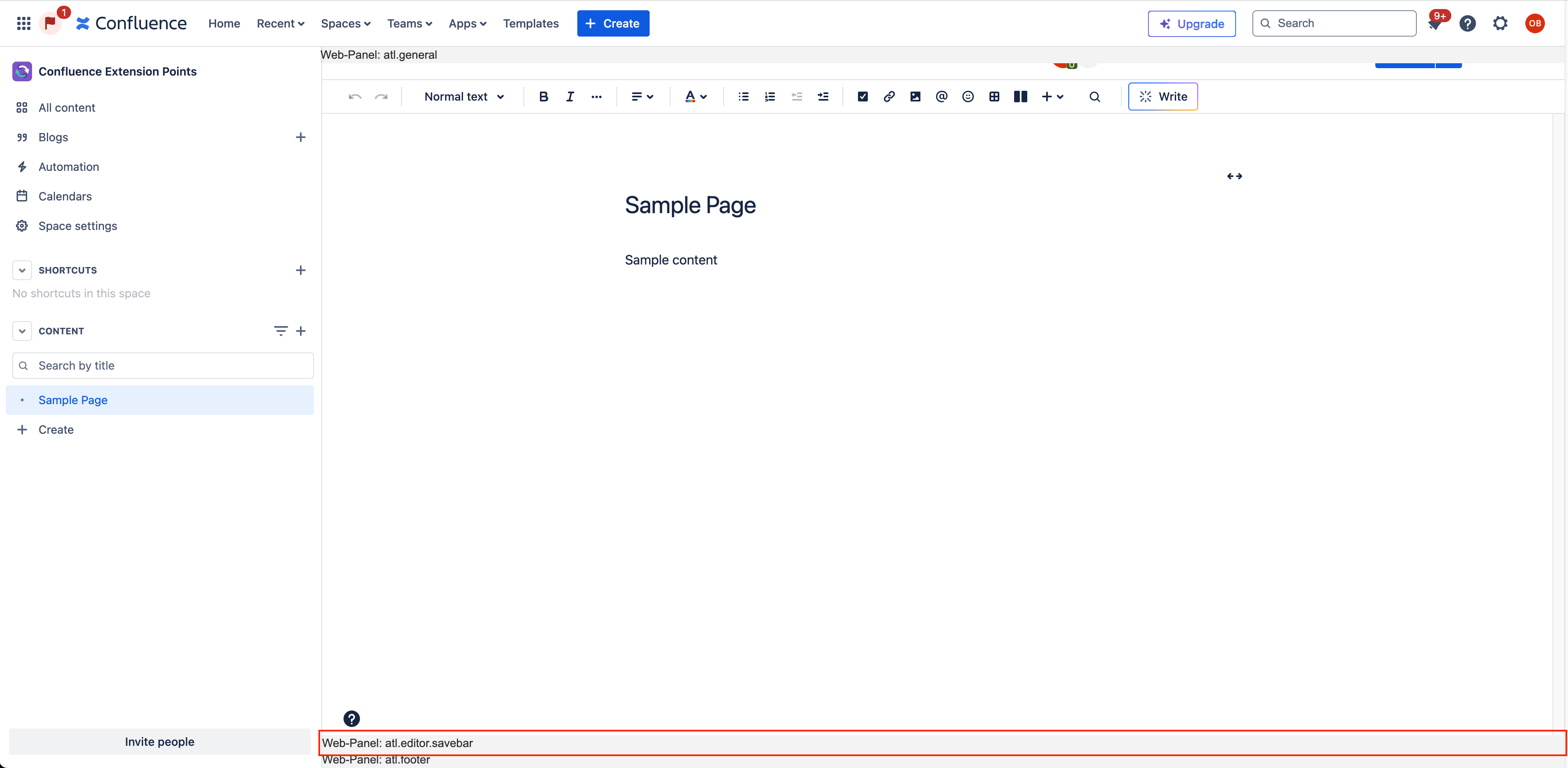
Task: Toggle italic formatting
Action: 570,97
